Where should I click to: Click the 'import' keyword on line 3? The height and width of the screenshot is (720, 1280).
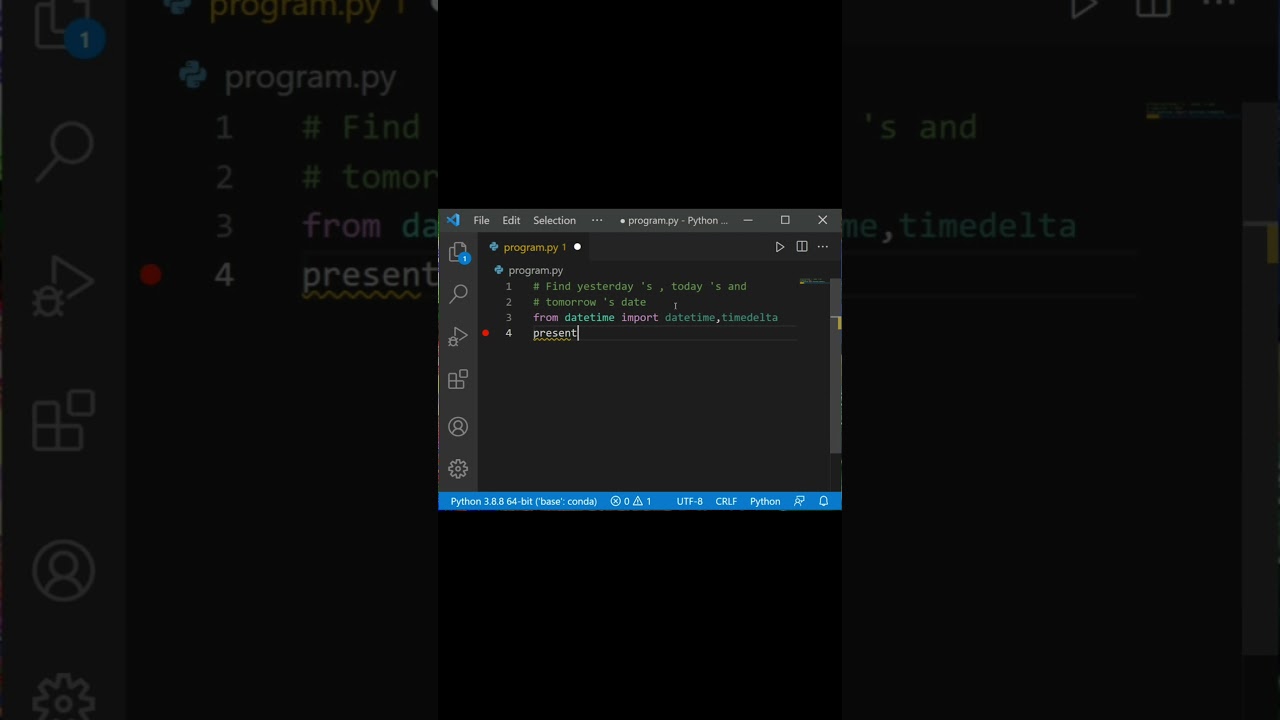639,317
